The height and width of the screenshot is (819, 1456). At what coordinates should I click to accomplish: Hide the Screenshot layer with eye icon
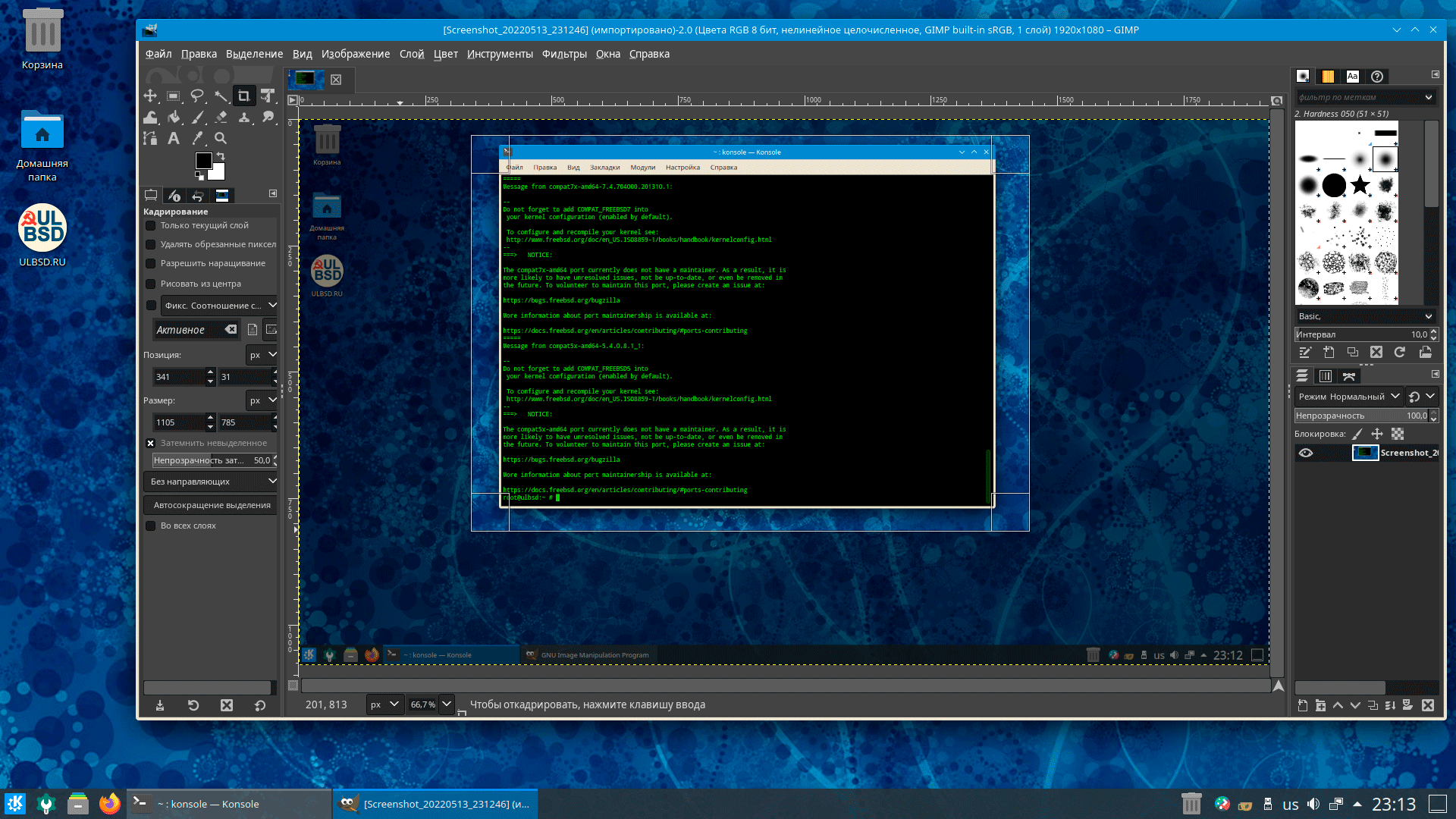[1306, 453]
